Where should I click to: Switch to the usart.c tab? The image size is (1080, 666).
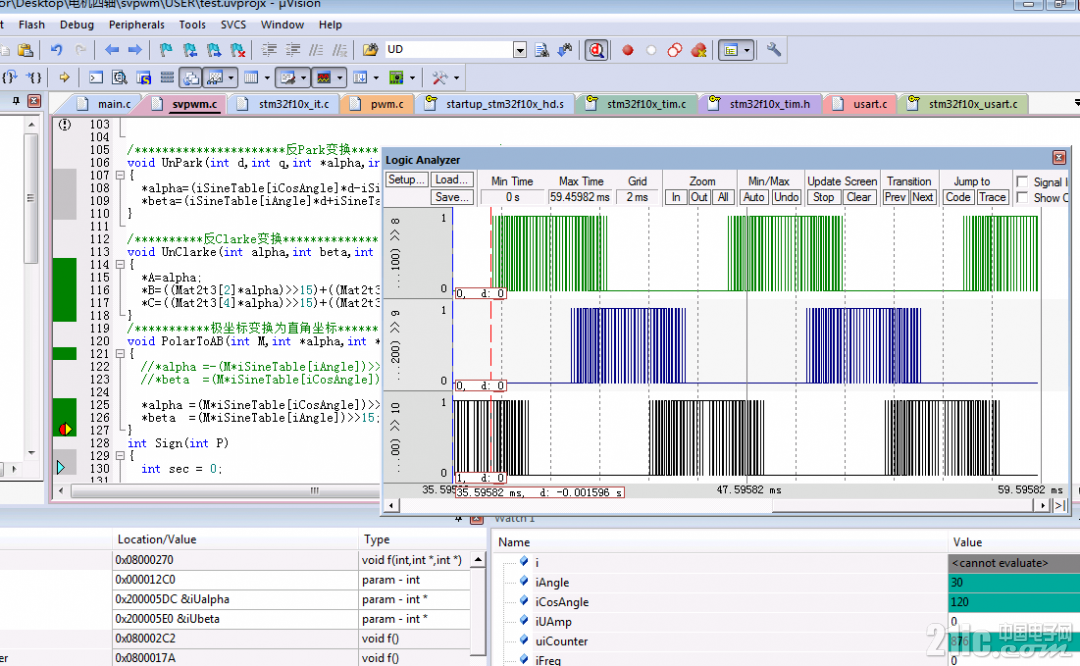(x=862, y=104)
